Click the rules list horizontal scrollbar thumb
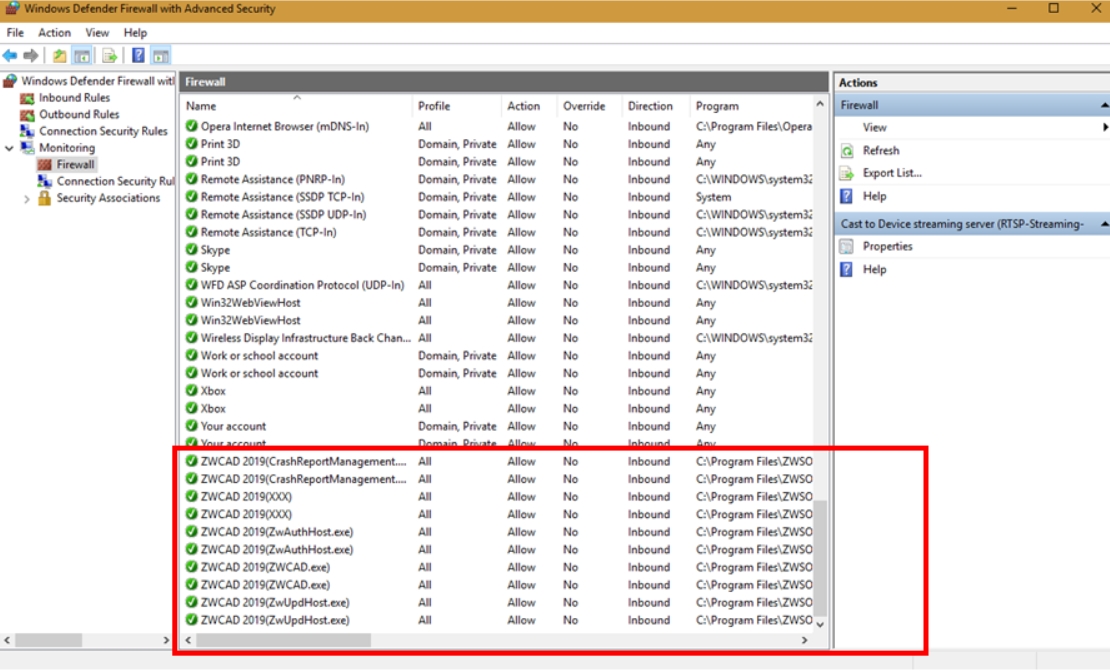The width and height of the screenshot is (1110, 671). (x=284, y=641)
